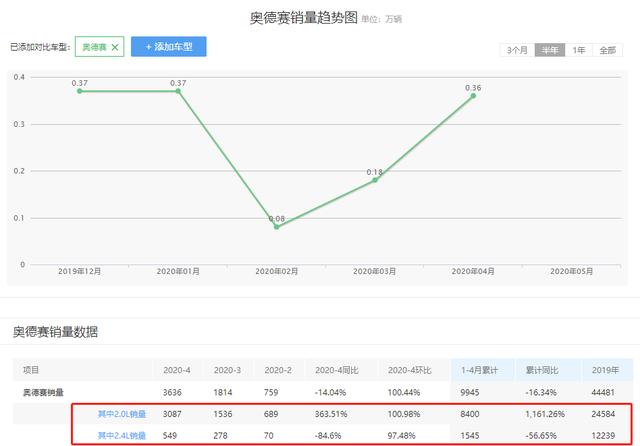The width and height of the screenshot is (640, 446).
Task: Click the 9945 cumulative cell
Action: pyautogui.click(x=470, y=392)
